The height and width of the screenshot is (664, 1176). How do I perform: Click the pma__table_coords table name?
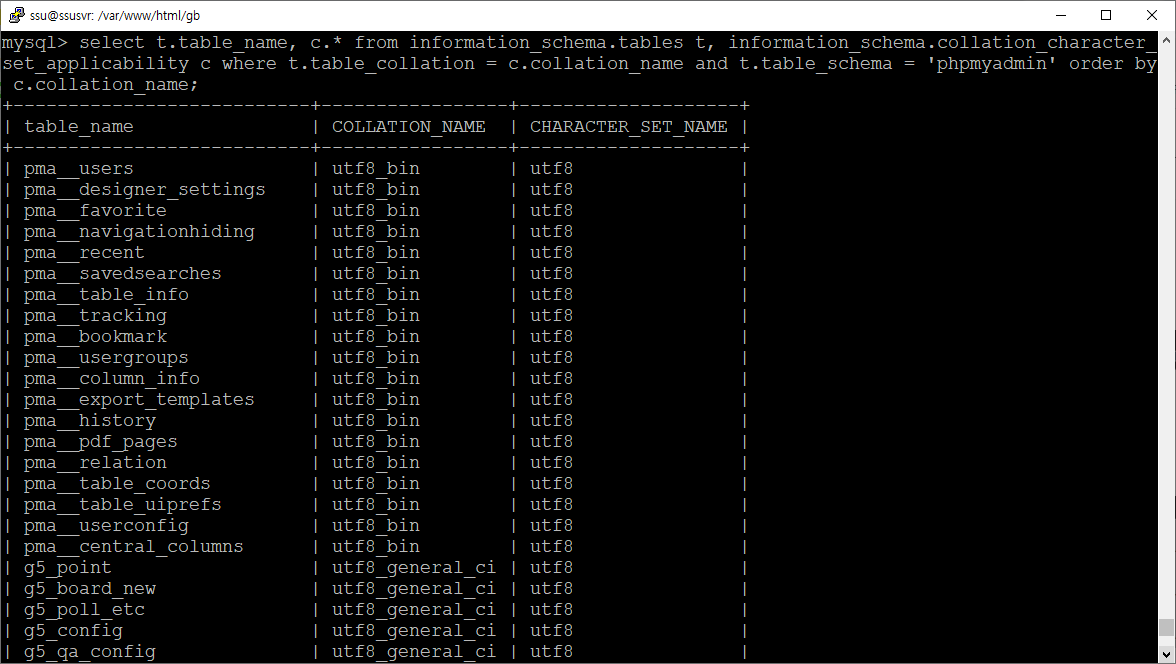117,484
